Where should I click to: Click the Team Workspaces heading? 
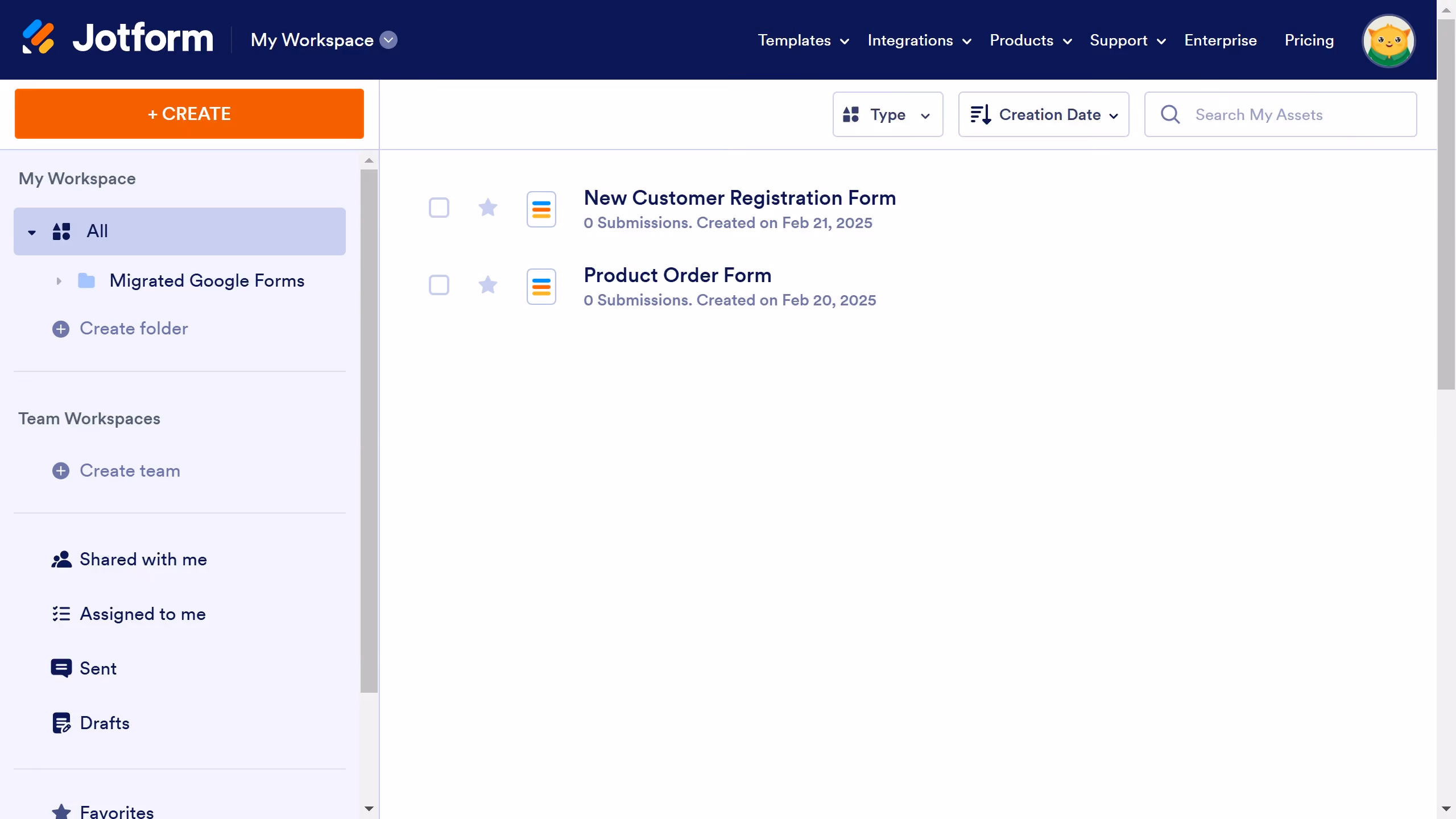click(89, 419)
